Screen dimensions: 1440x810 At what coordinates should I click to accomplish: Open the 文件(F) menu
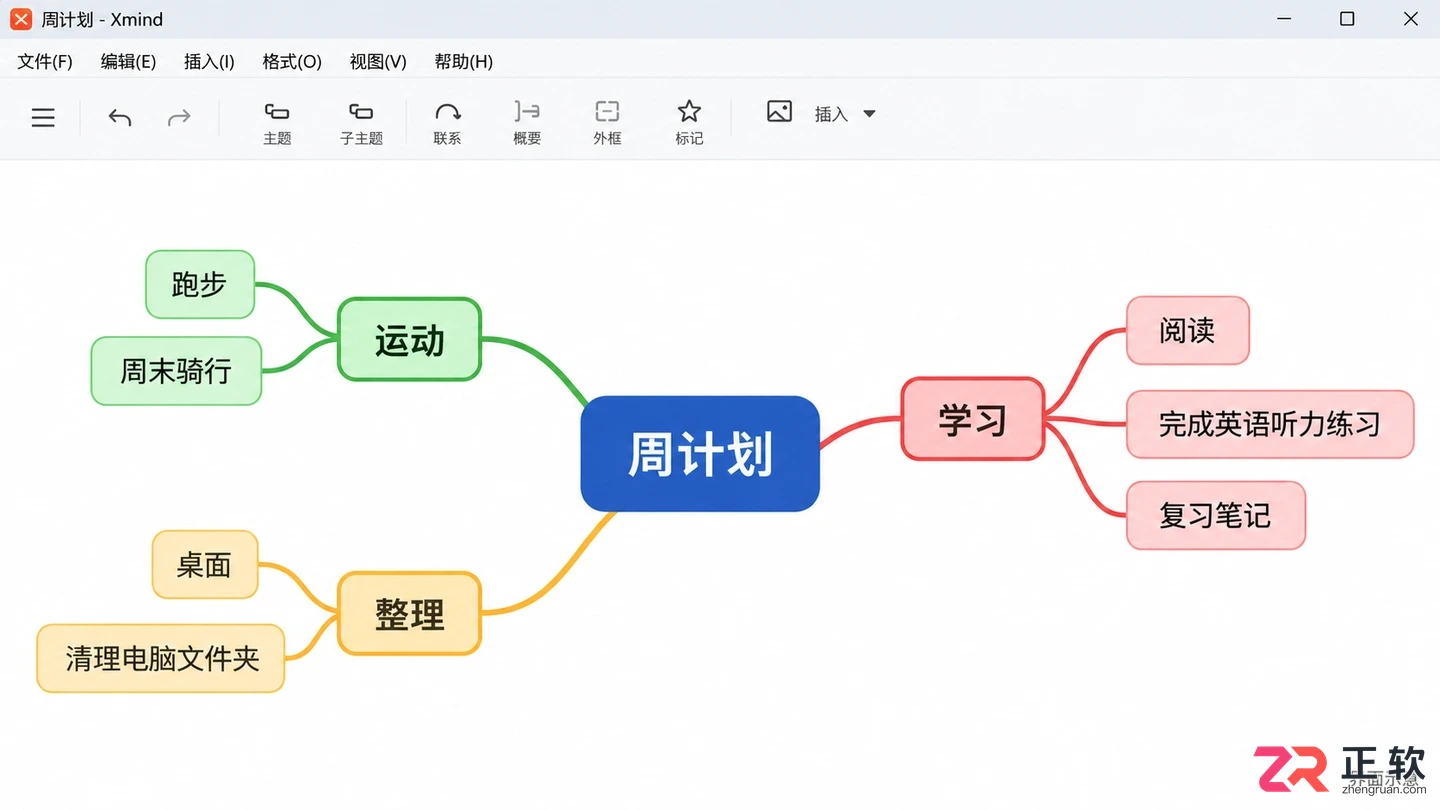[45, 62]
